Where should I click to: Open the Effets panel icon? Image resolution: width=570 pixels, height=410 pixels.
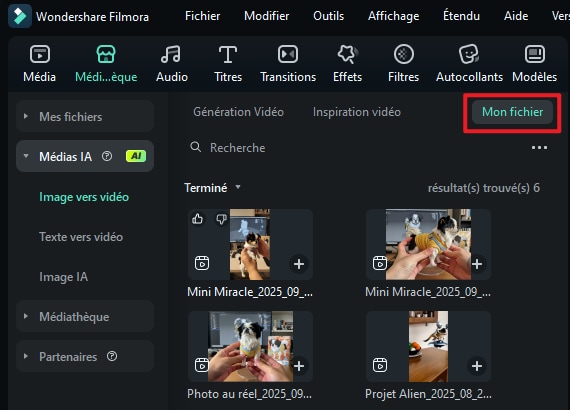pos(347,55)
